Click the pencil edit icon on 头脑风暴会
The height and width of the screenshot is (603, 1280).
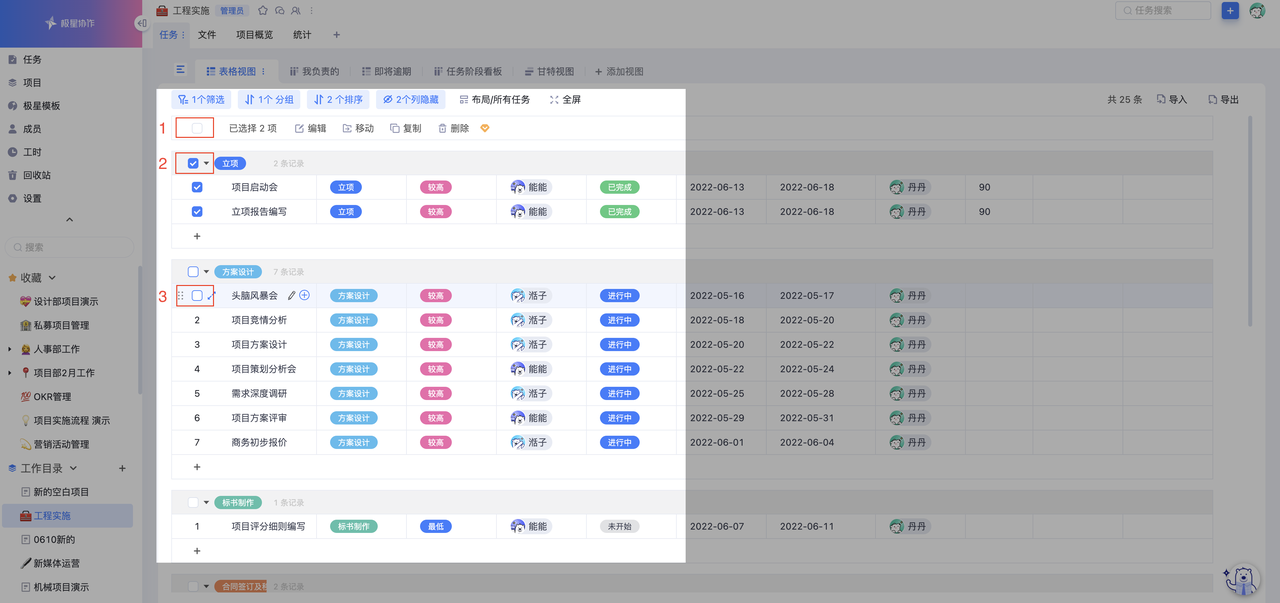(292, 296)
